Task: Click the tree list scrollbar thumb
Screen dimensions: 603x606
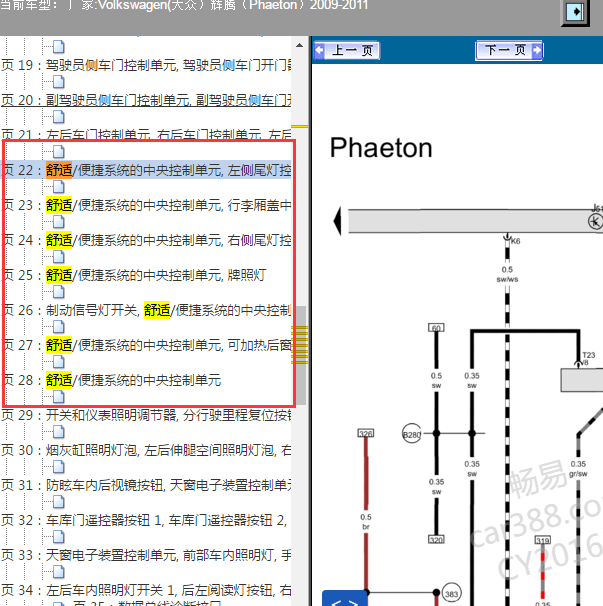Action: click(x=301, y=355)
